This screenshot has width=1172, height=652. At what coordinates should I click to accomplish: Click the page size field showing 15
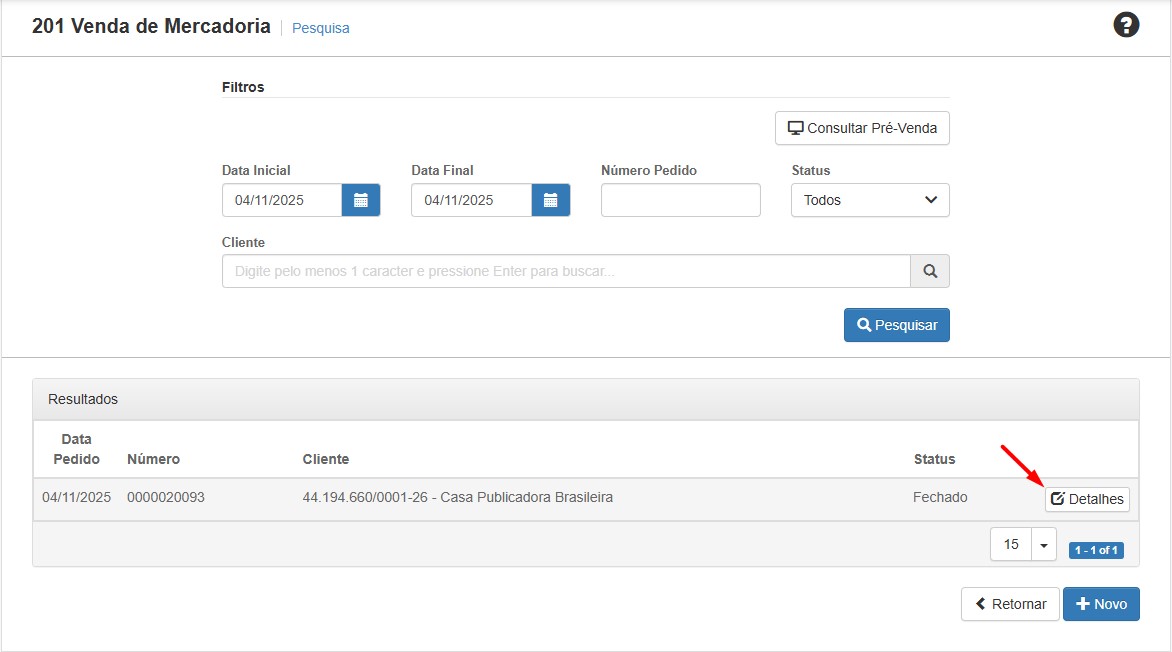click(x=1011, y=545)
